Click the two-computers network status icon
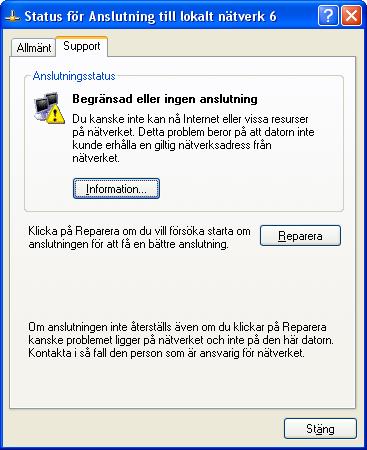 (49, 108)
